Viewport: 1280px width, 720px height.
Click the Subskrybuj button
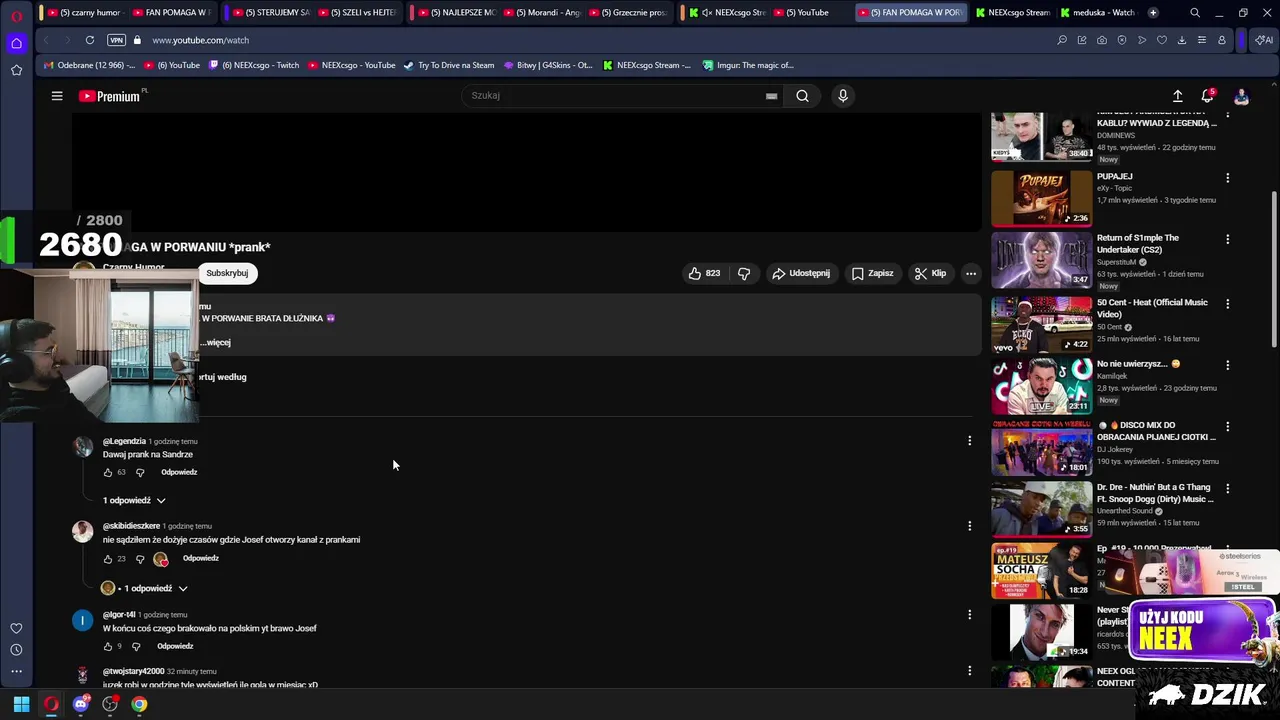click(x=227, y=273)
